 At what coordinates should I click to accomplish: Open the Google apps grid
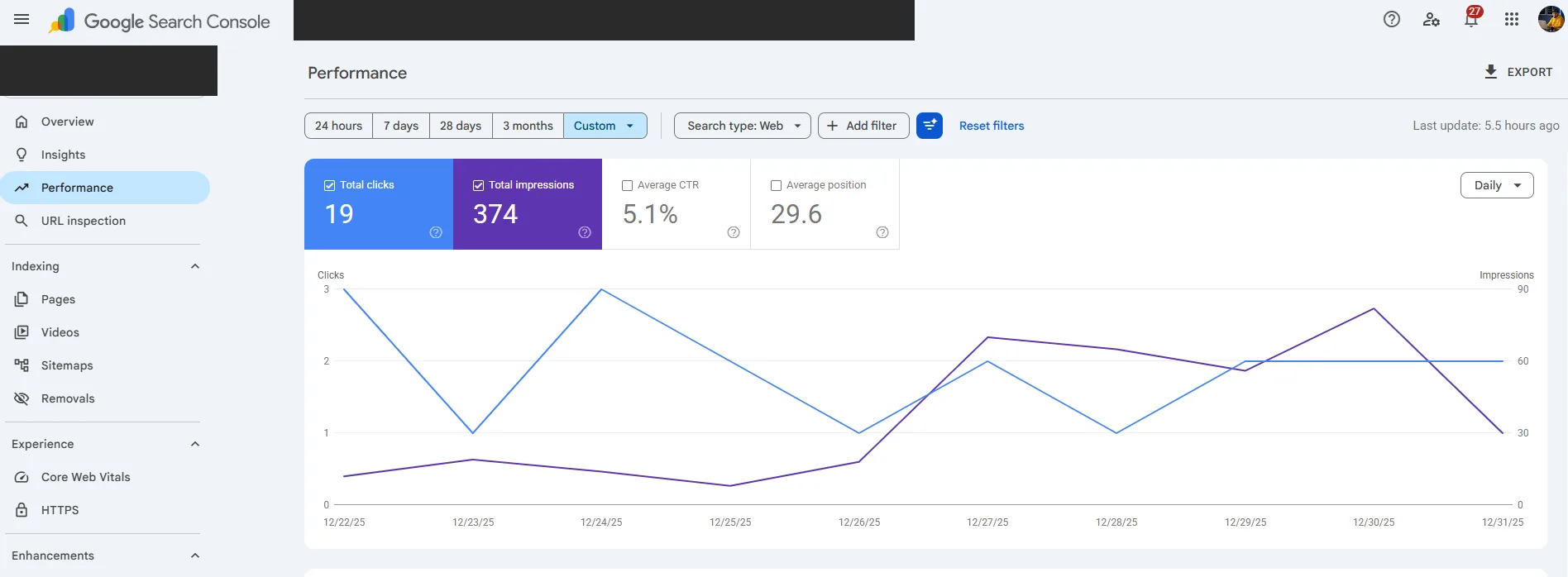coord(1512,19)
